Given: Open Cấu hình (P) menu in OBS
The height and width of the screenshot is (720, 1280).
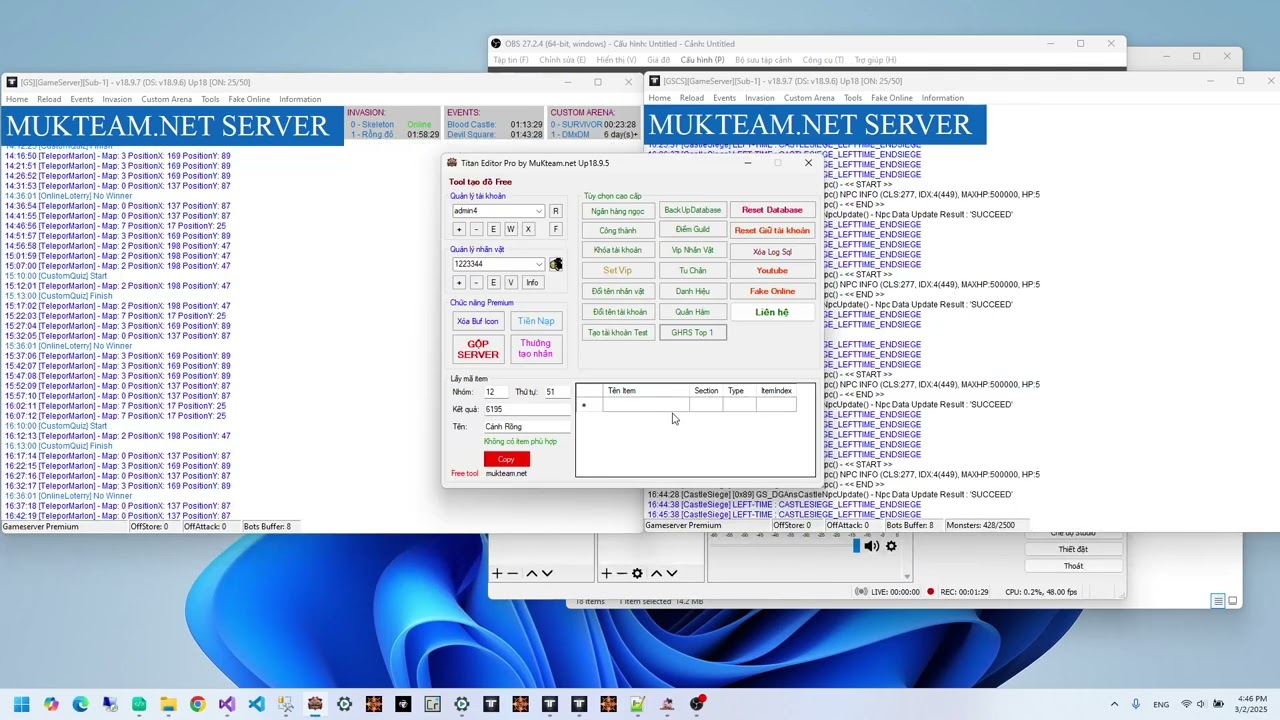Looking at the screenshot, I should (702, 60).
